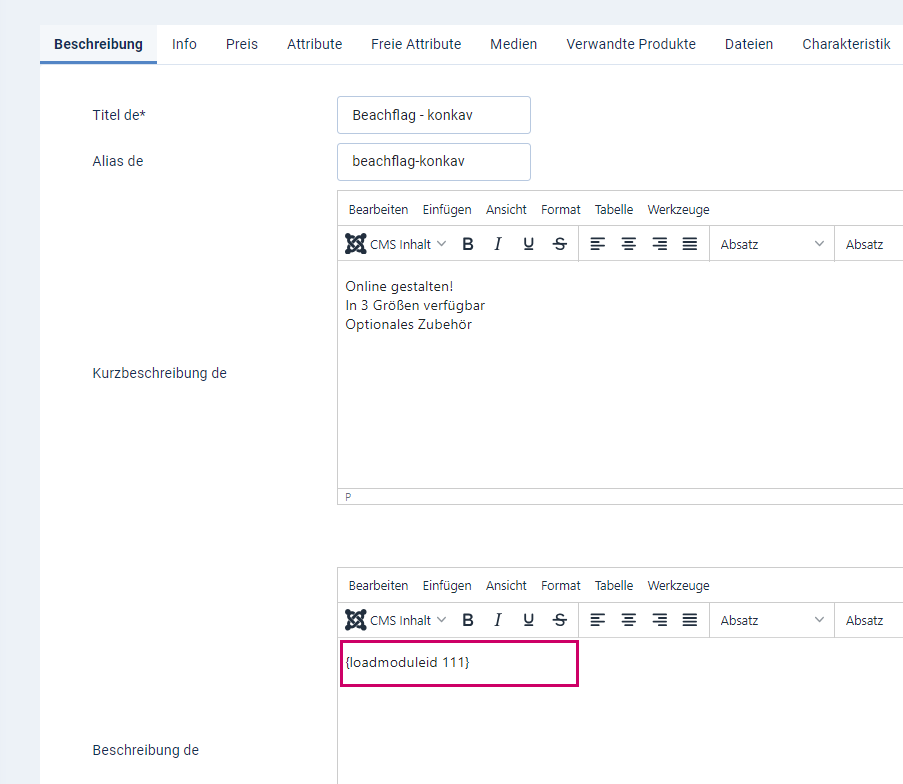Center text in Kurzbeschreibung editor

pyautogui.click(x=628, y=244)
